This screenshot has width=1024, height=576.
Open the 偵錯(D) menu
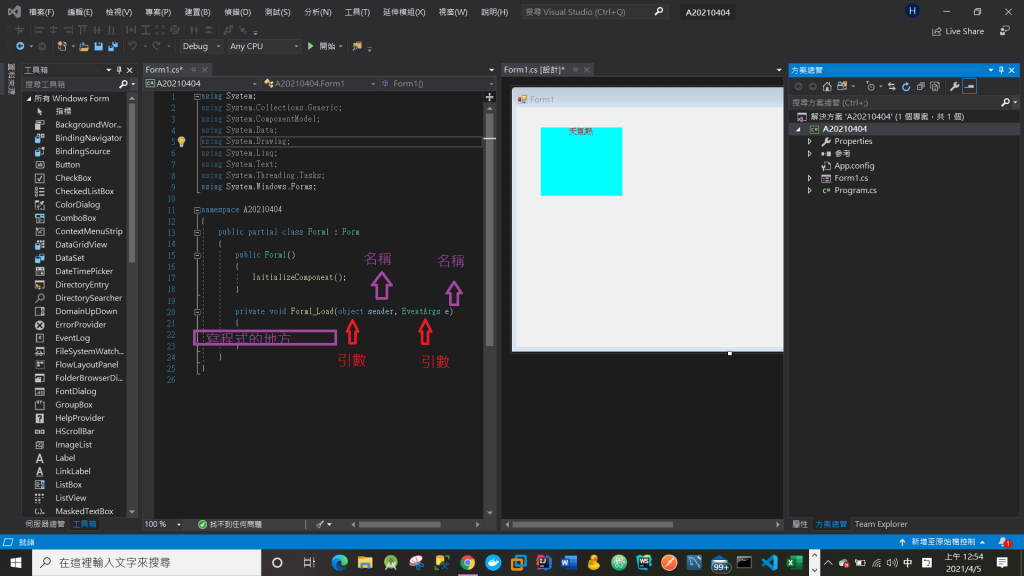pyautogui.click(x=237, y=12)
